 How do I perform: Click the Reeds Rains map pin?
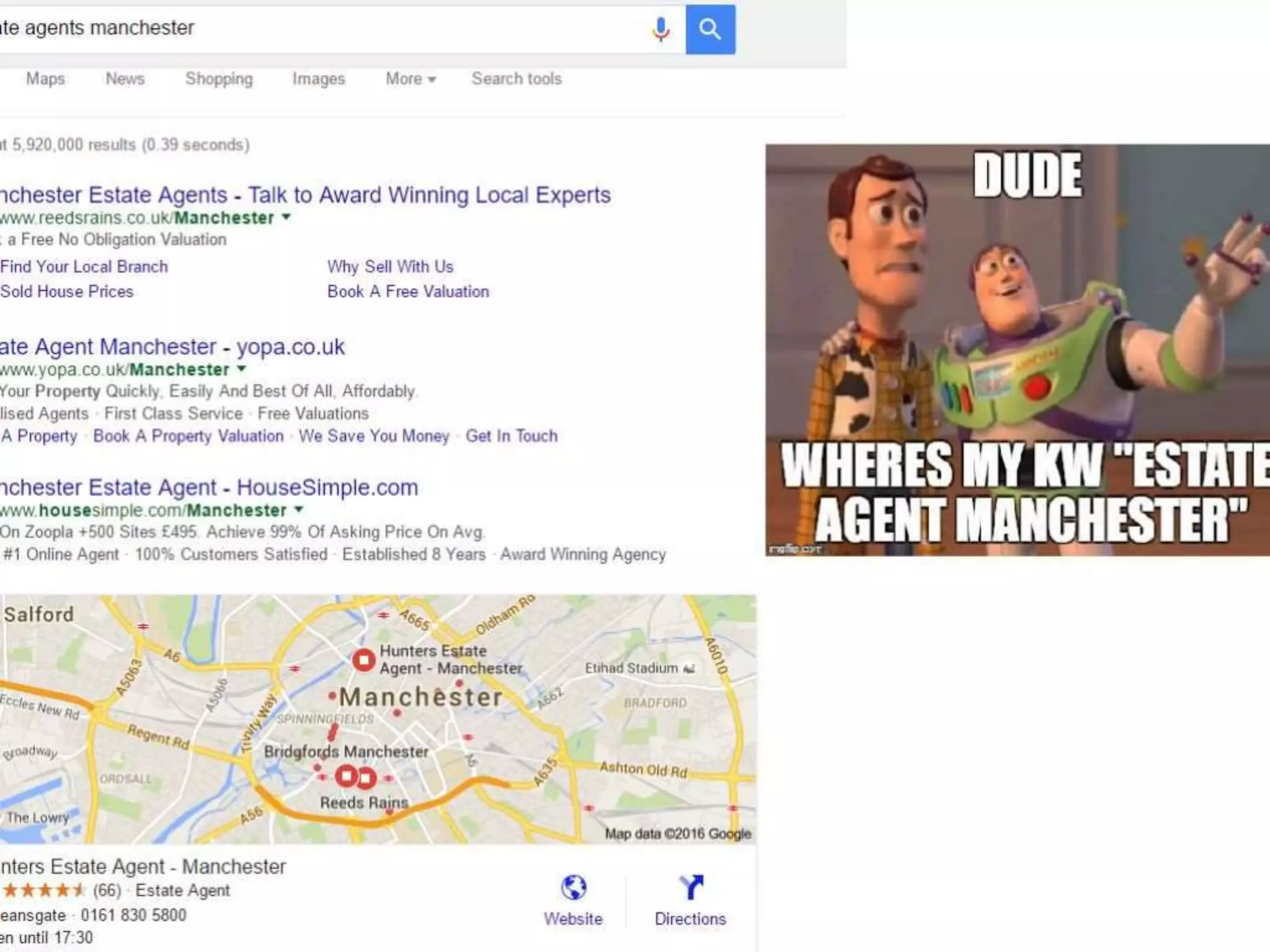click(x=366, y=777)
